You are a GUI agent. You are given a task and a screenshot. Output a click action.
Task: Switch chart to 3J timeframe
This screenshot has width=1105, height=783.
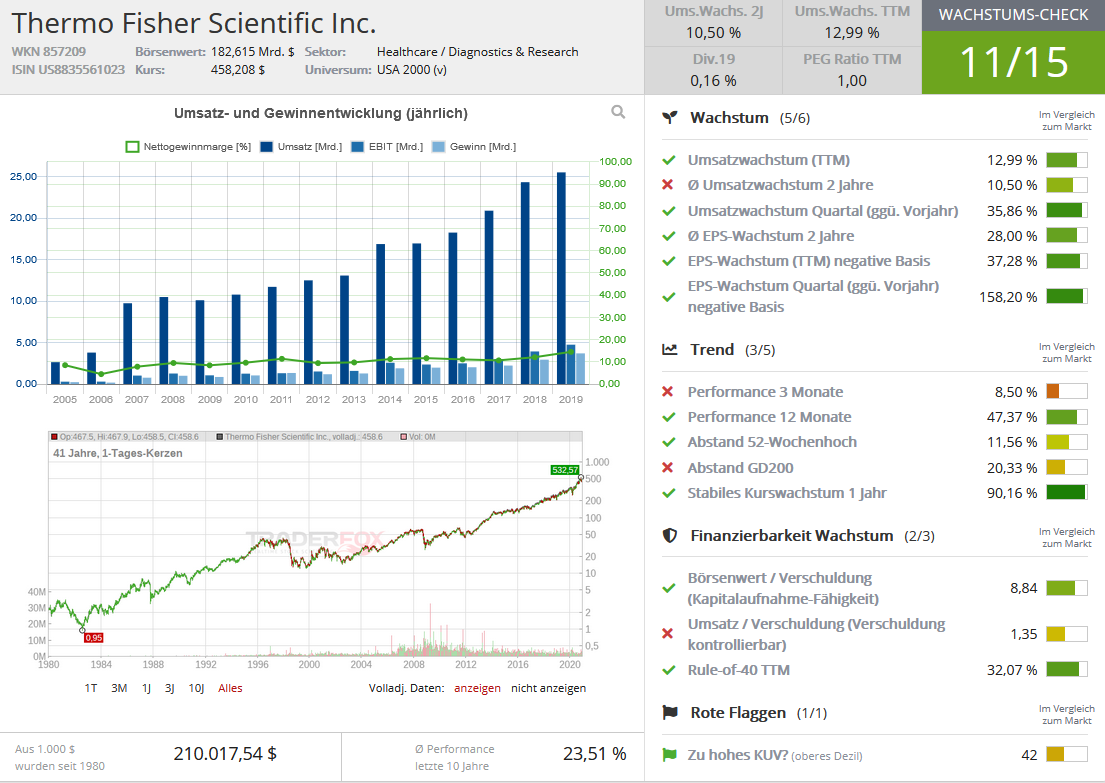tap(170, 688)
